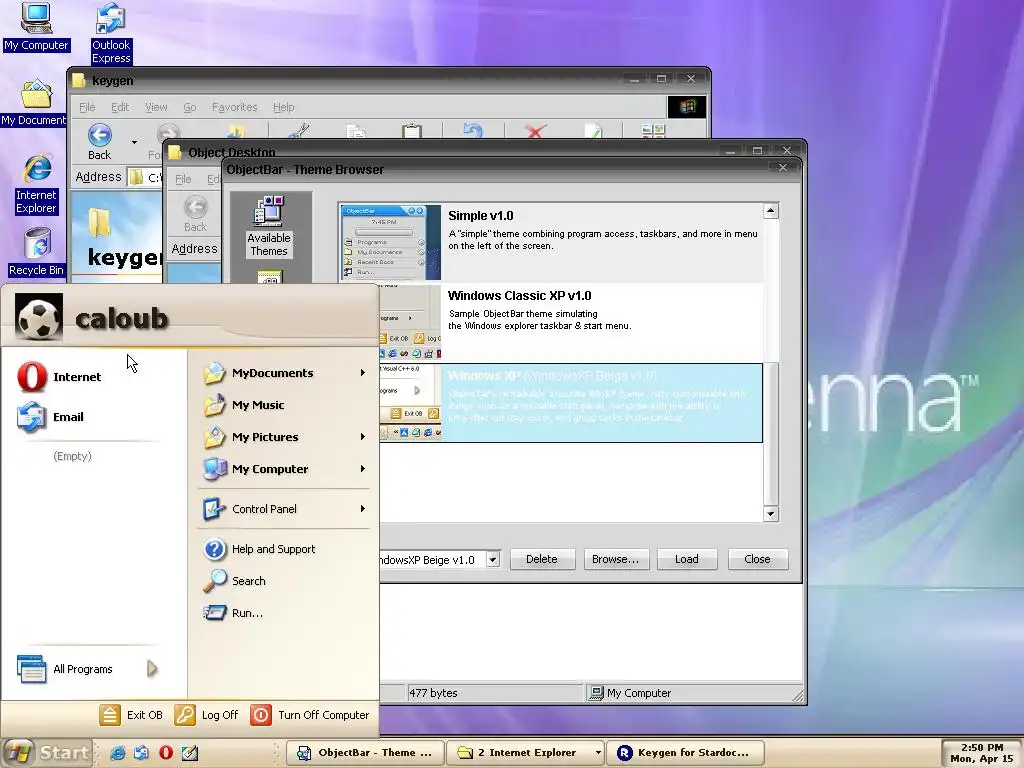
Task: Select the My Documents desktop icon
Action: 34,103
